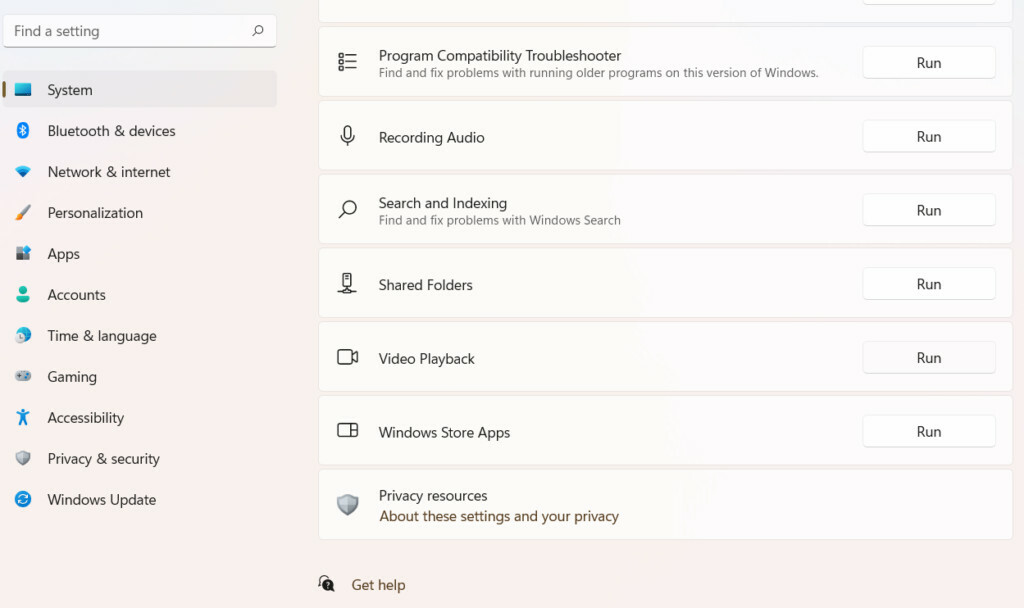Viewport: 1024px width, 608px height.
Task: Click the Privacy & security shield icon
Action: (23, 459)
